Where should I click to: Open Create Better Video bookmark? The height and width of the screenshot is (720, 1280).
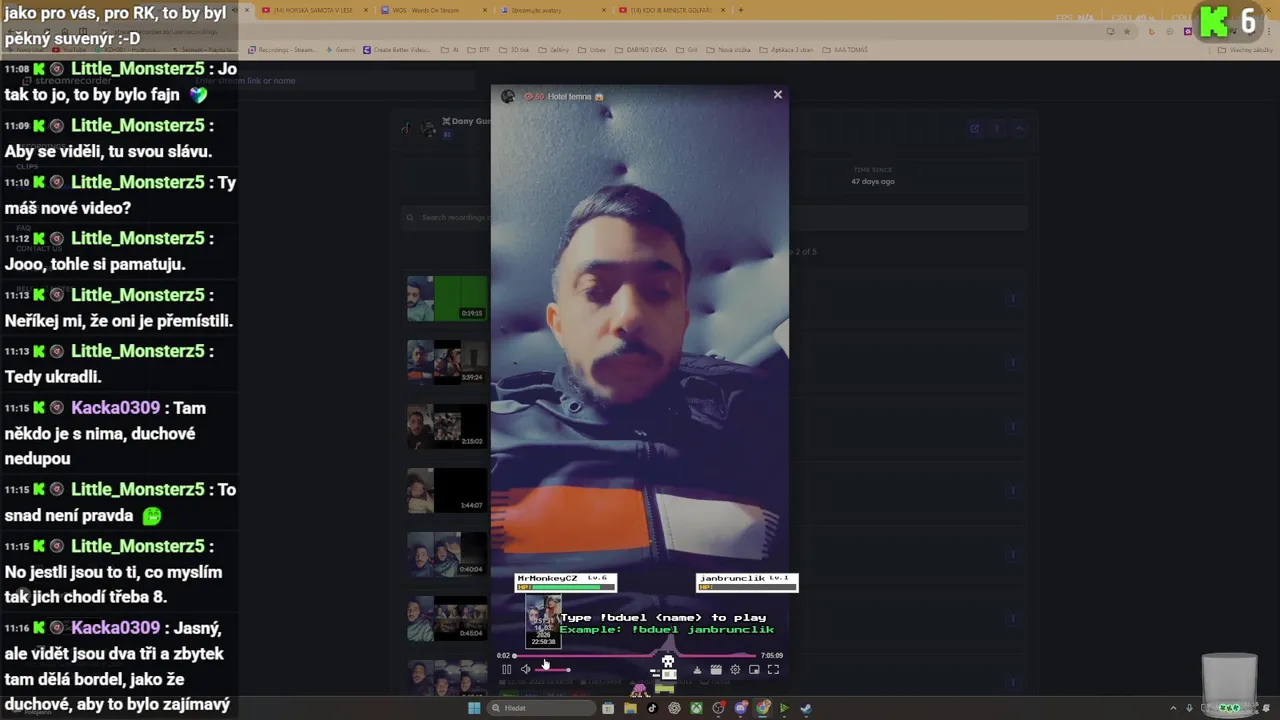397,50
